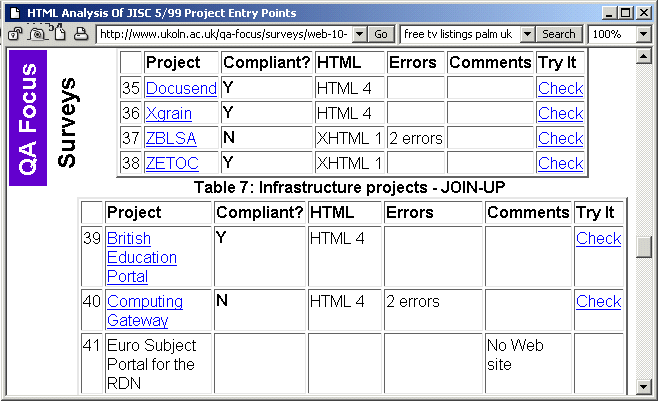Click the Table 7 Infrastructure projects caption
Image resolution: width=658 pixels, height=401 pixels.
coord(349,187)
